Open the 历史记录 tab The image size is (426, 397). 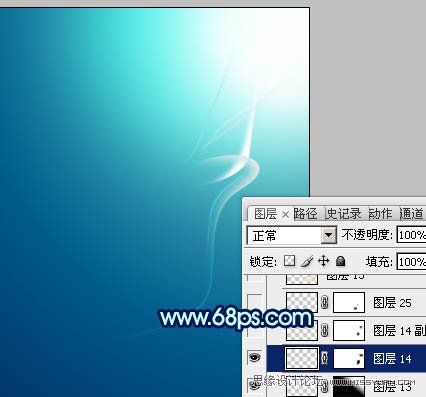(x=344, y=214)
